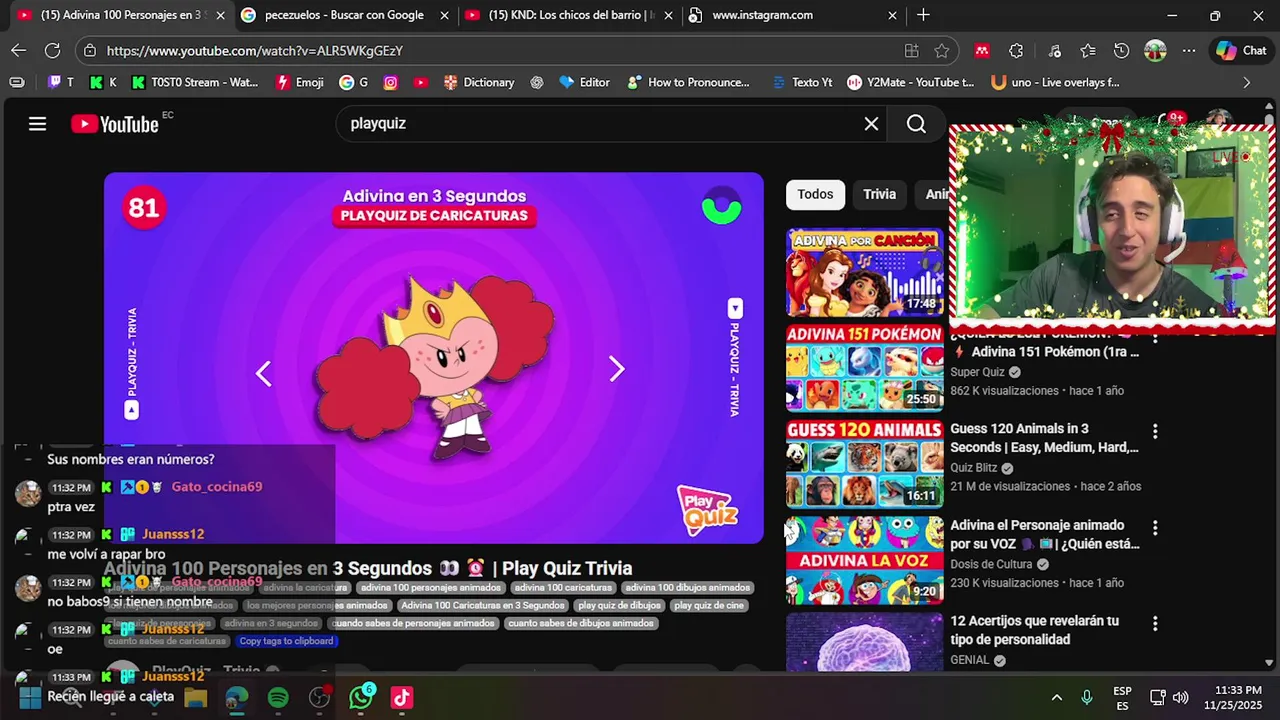Screen dimensions: 1280x720
Task: Open options for Adivina el Personaje video
Action: tap(1155, 527)
